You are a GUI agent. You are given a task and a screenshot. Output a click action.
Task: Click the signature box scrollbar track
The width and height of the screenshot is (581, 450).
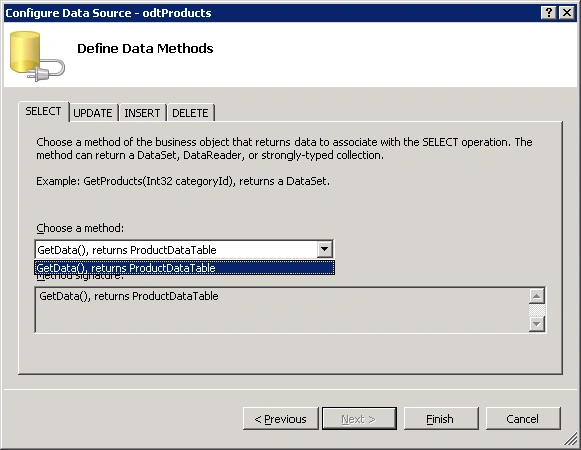537,310
